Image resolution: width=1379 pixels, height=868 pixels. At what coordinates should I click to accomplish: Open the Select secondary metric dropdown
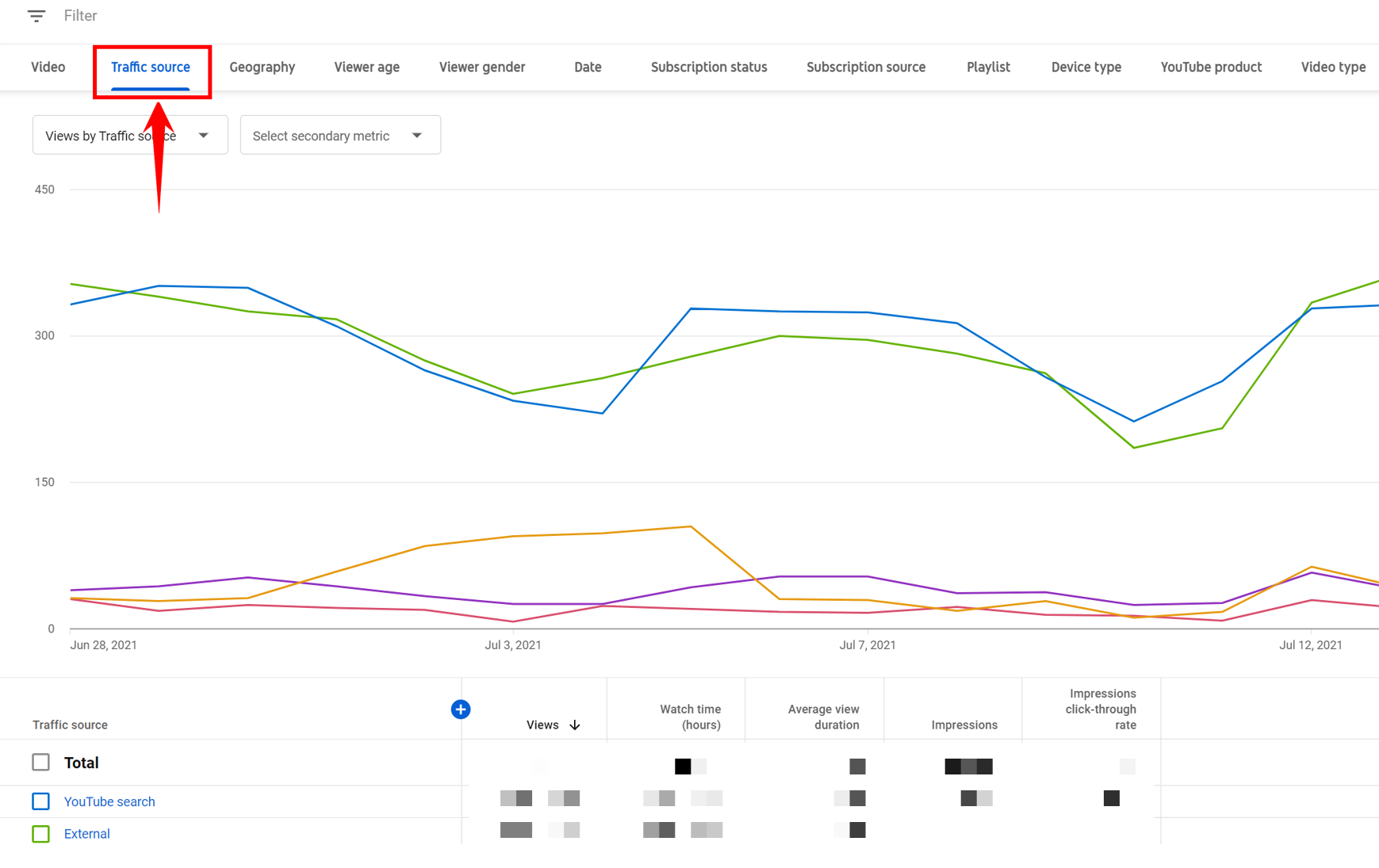[x=339, y=136]
